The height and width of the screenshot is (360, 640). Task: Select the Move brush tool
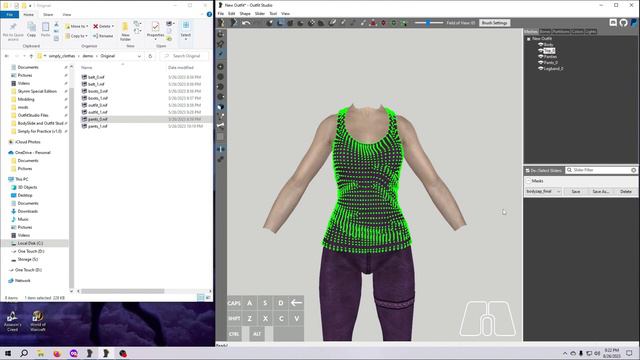pyautogui.click(x=311, y=23)
